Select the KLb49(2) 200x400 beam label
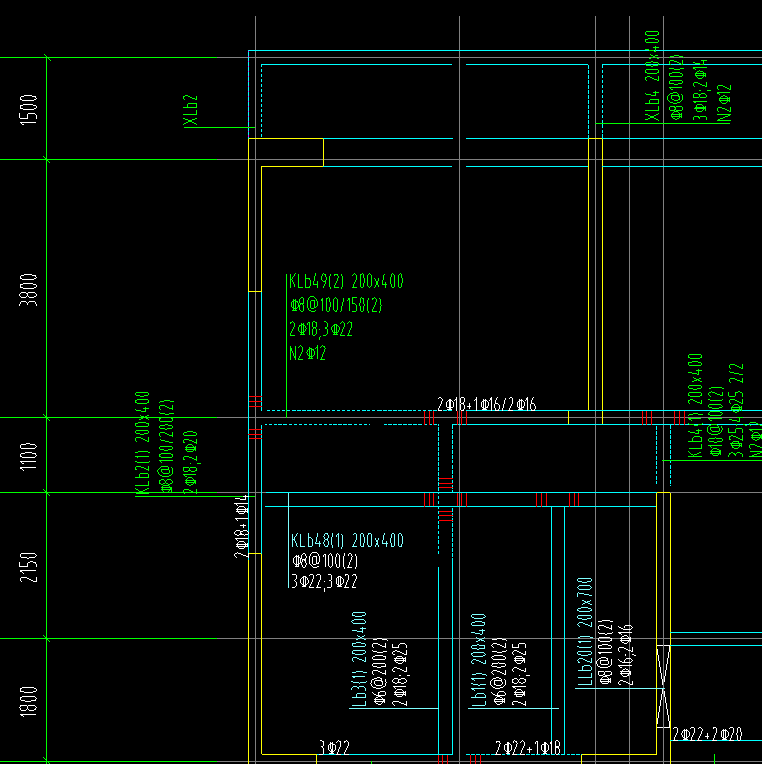Image resolution: width=762 pixels, height=764 pixels. (x=346, y=281)
